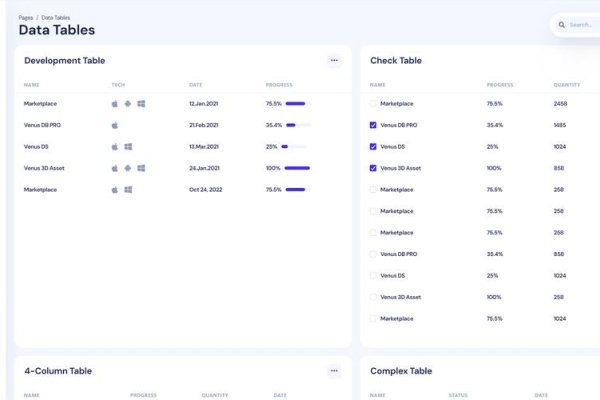The height and width of the screenshot is (400, 600).
Task: Click the Apple icon in the 24.Jan.2021 row
Action: point(115,168)
